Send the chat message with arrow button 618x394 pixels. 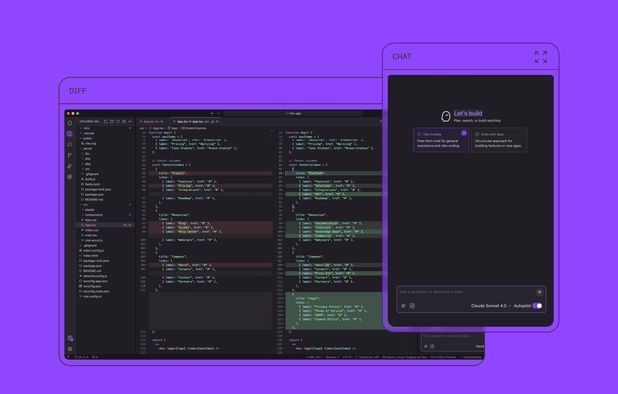(x=540, y=292)
